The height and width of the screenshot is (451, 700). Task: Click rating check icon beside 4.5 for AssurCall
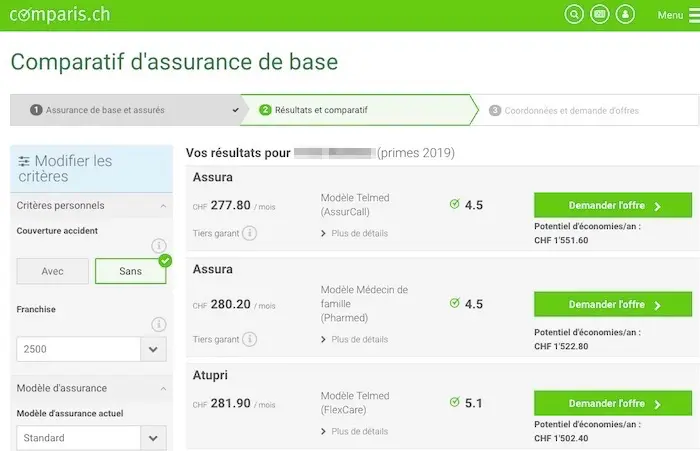point(454,204)
